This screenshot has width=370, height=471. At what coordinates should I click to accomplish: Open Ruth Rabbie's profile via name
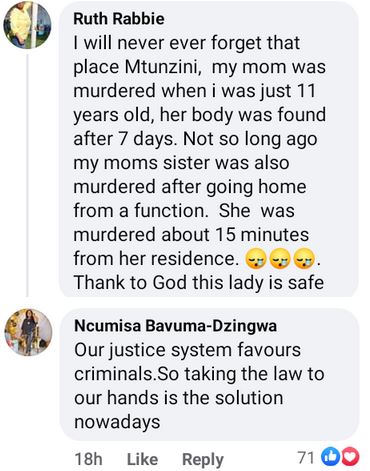pyautogui.click(x=119, y=18)
